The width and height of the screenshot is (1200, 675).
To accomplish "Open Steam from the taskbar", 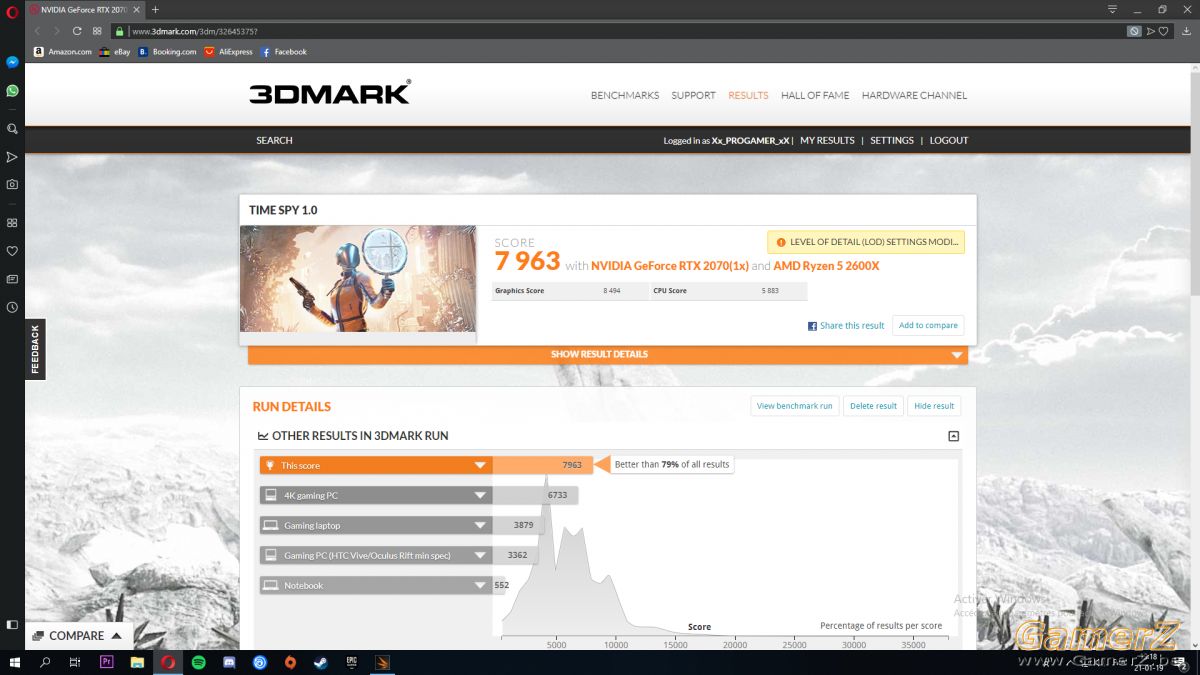I will pos(320,662).
